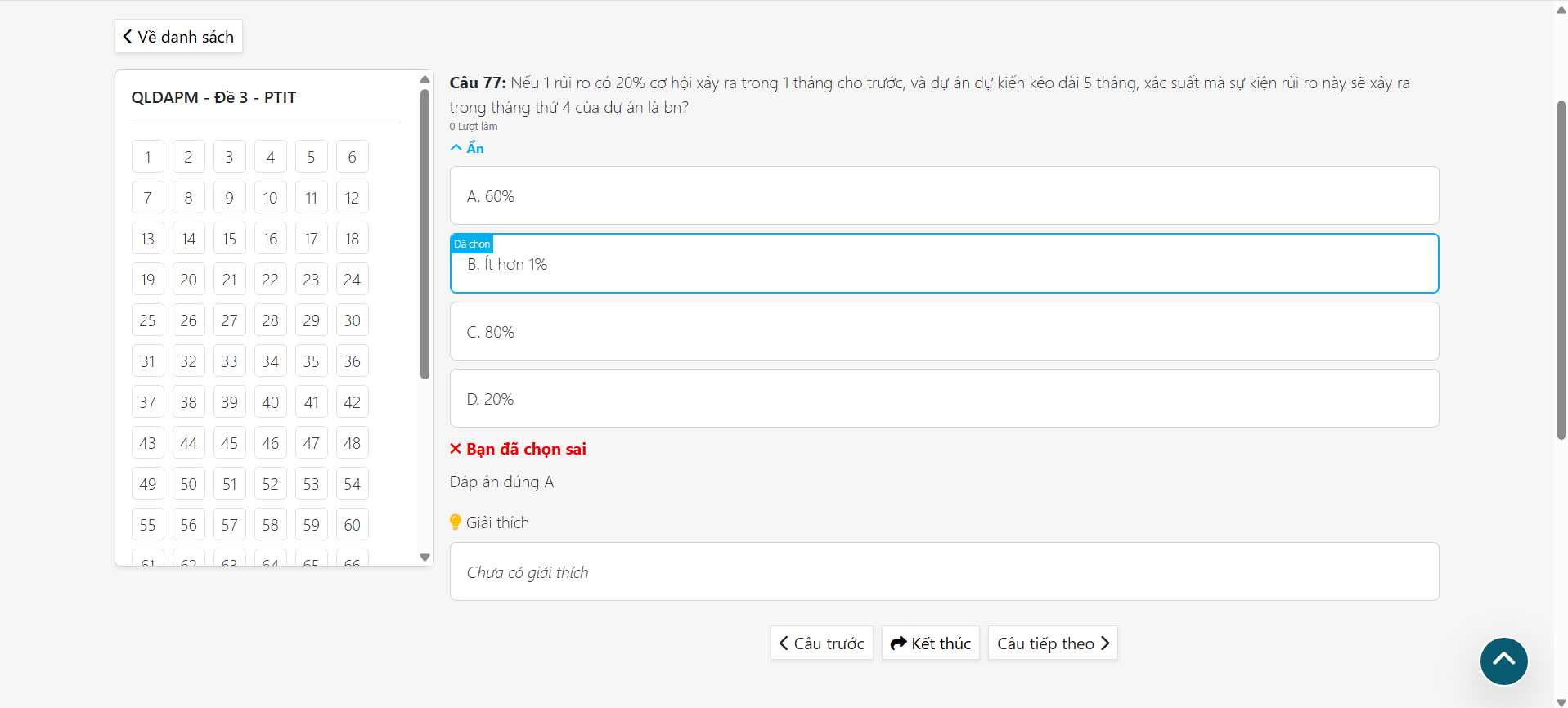The width and height of the screenshot is (1568, 708).
Task: Click the share arrow icon on Kết thúc
Action: pyautogui.click(x=898, y=643)
